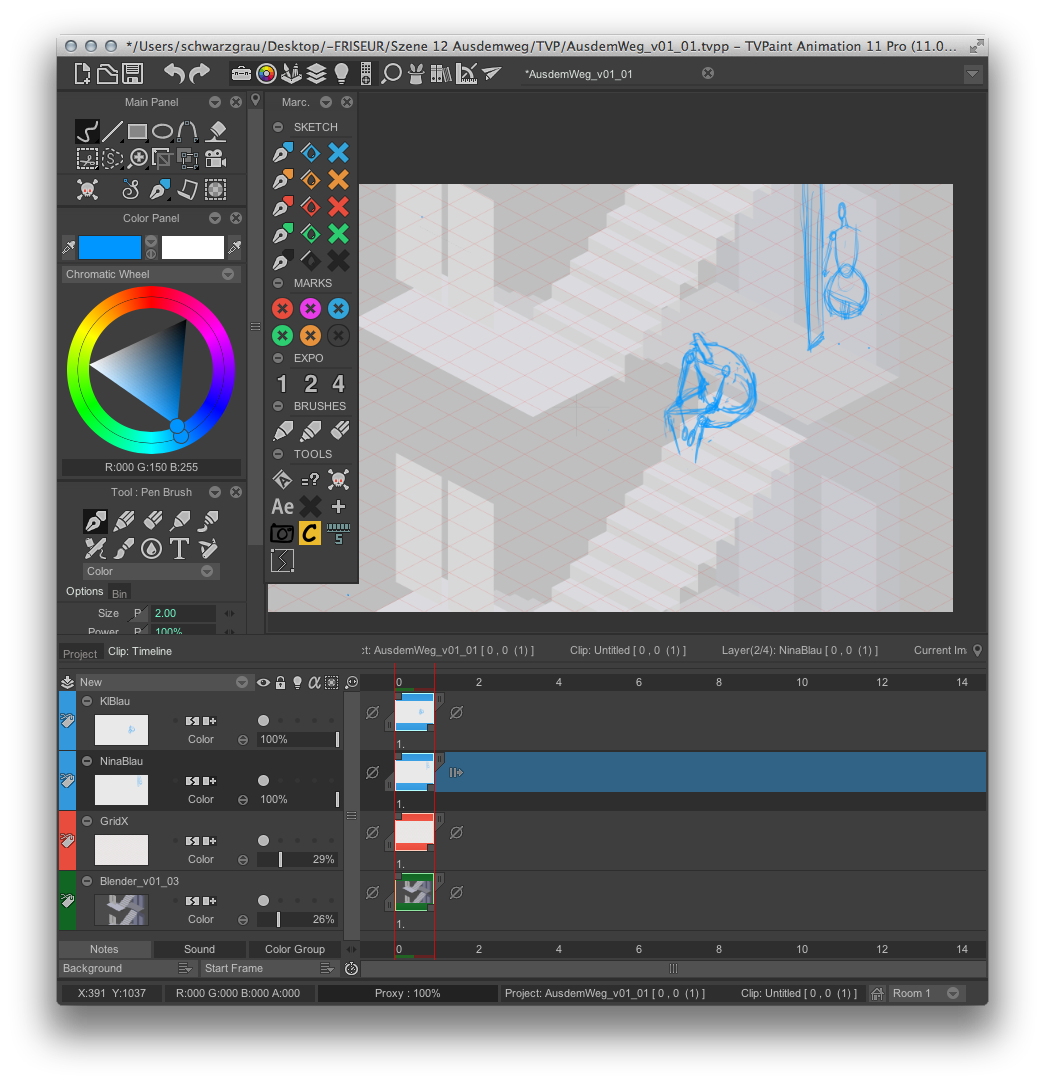The width and height of the screenshot is (1045, 1084).
Task: Switch to the Clip: Timeline tab
Action: (x=140, y=651)
